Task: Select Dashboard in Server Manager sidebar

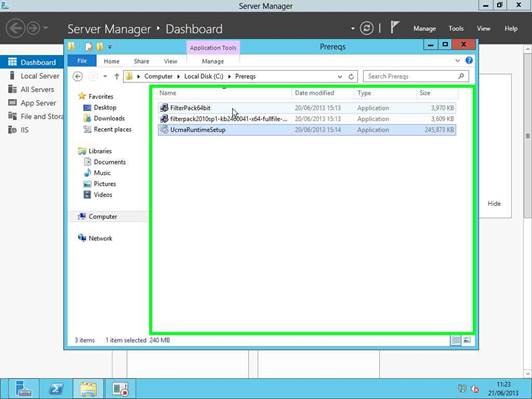Action: click(32, 62)
